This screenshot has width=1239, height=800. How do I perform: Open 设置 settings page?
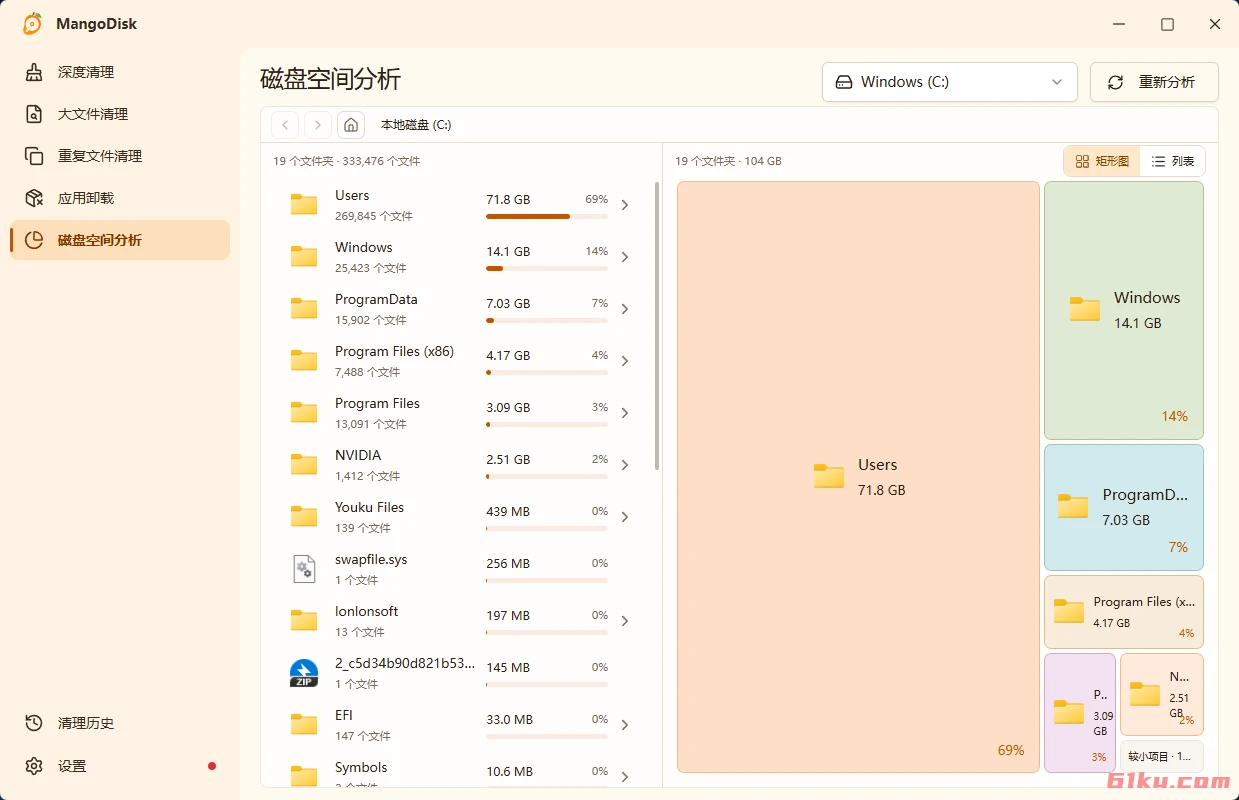point(120,766)
